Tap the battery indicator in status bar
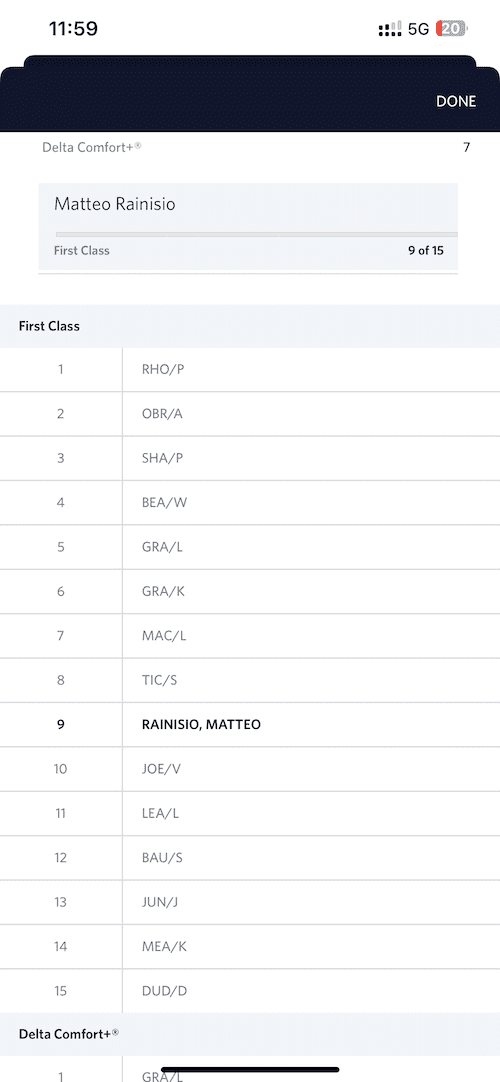The image size is (500, 1082). 452,29
